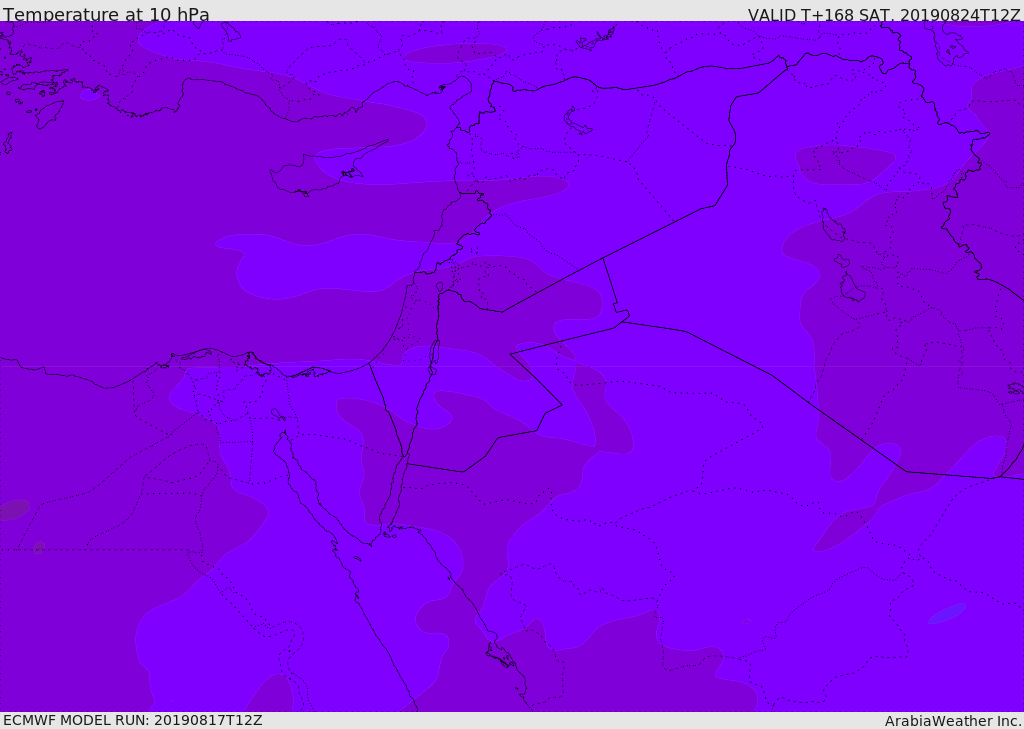Screen dimensions: 1024x729
Task: Click the 'VALID T+168 SAT. 20190824T12Z' label
Action: (884, 15)
